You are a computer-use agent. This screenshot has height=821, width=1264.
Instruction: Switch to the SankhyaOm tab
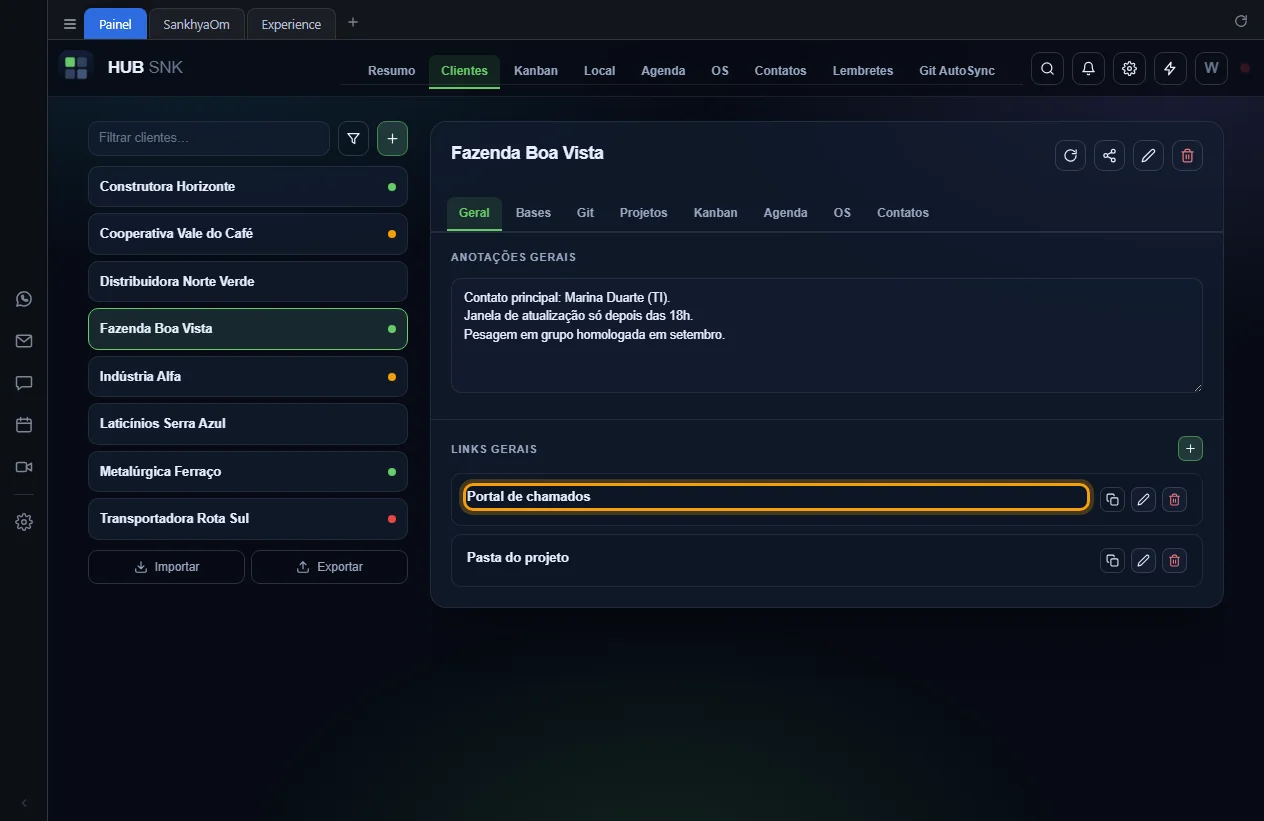click(x=196, y=24)
